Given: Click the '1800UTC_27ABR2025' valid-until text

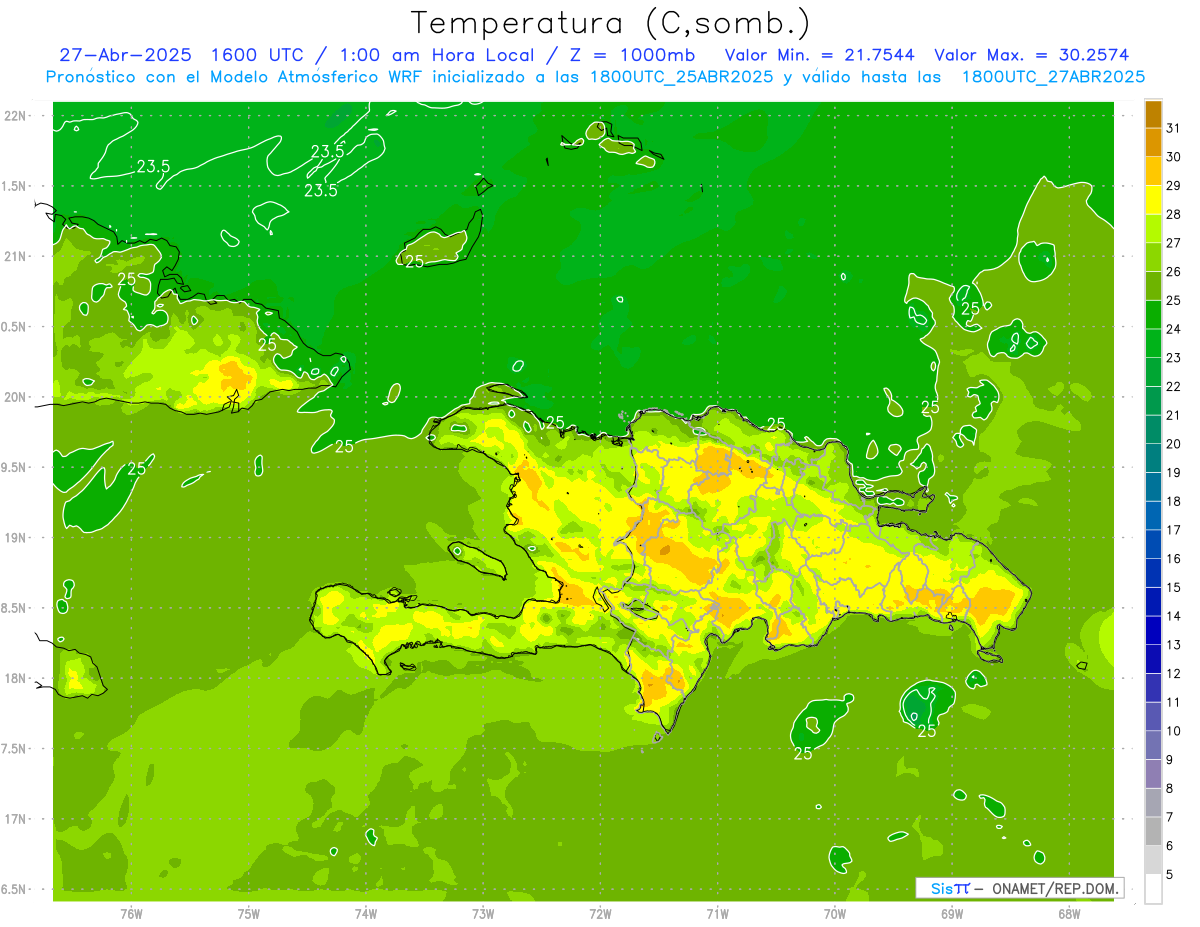Looking at the screenshot, I should click(x=1053, y=77).
